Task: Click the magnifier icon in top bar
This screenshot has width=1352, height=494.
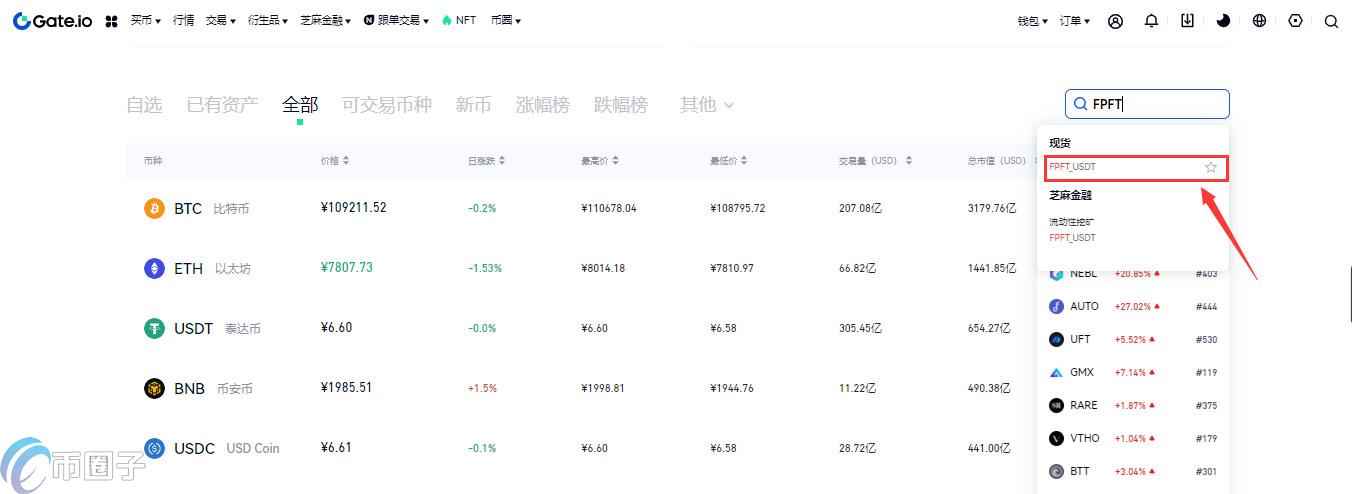Action: click(x=1331, y=21)
